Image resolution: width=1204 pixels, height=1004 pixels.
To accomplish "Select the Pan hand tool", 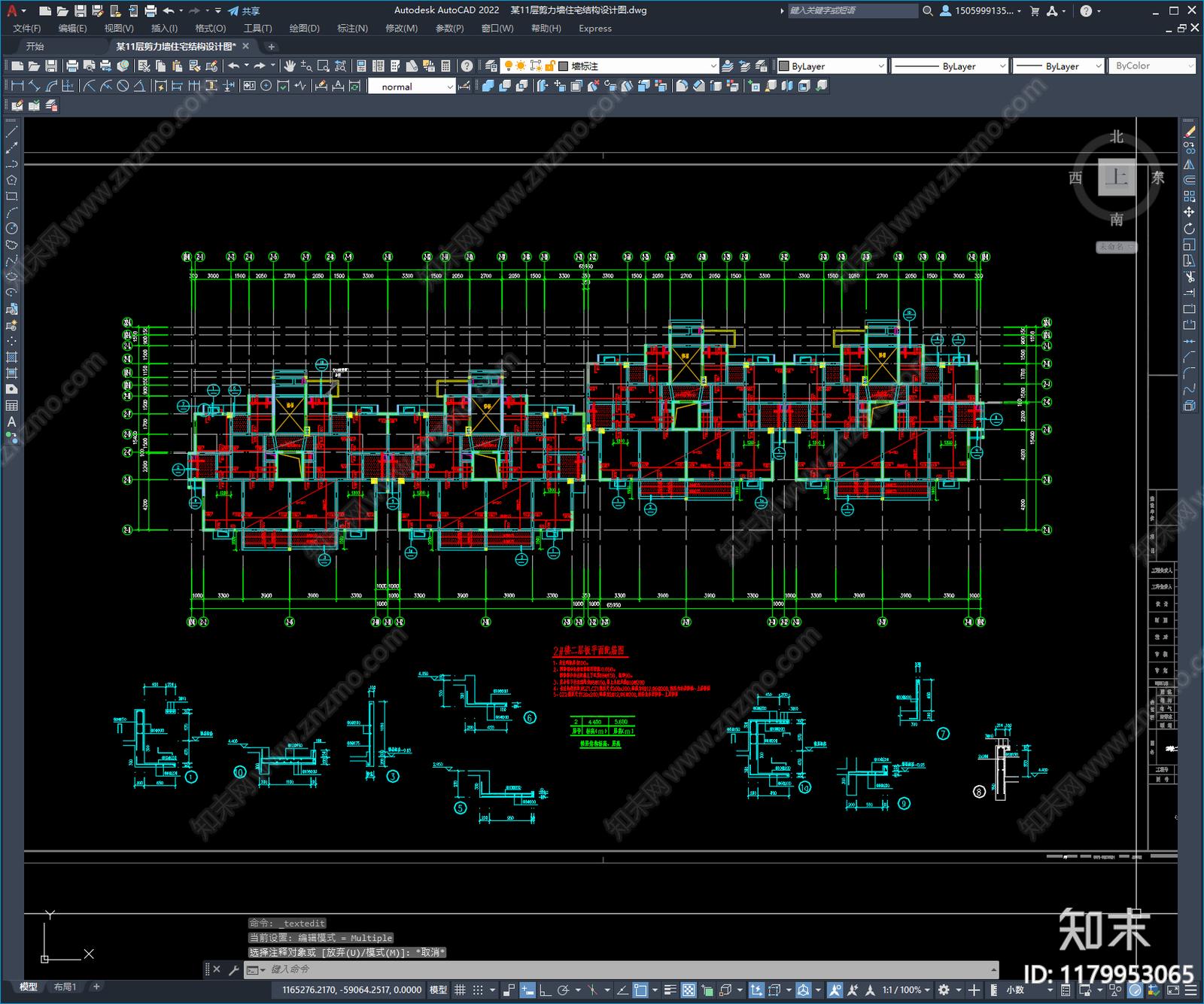I will pos(289,66).
